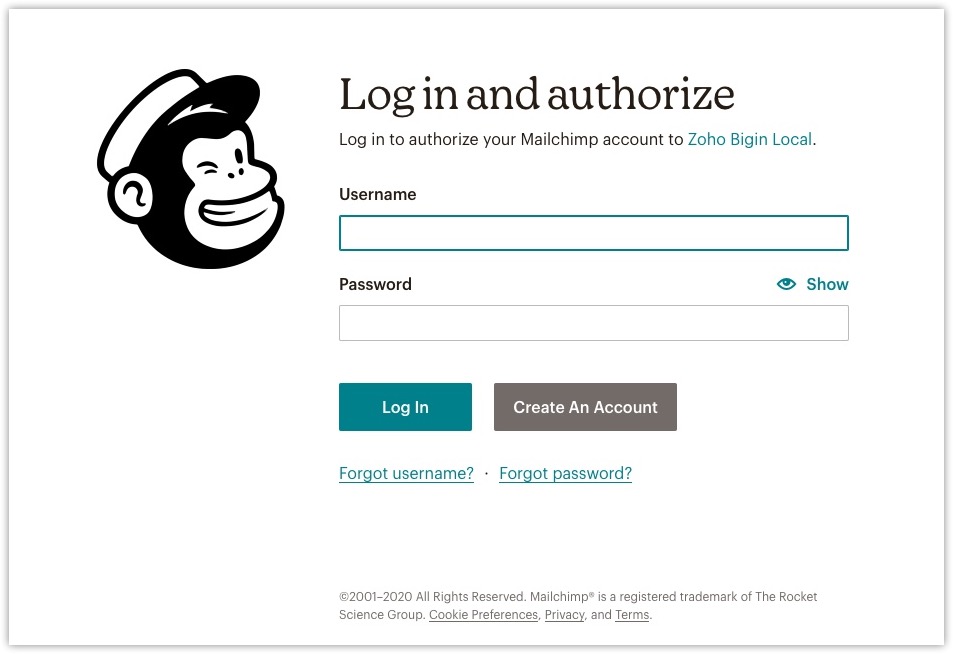Click the dot separator between Forgot links

click(x=486, y=474)
